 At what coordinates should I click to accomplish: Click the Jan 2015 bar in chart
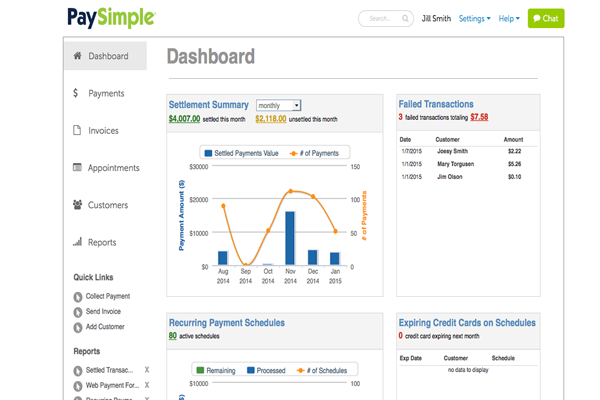[335, 258]
